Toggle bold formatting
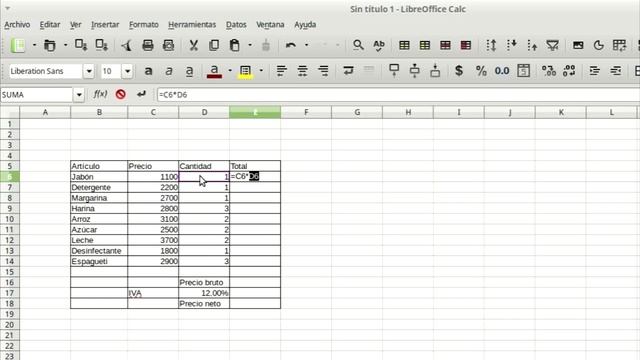The width and height of the screenshot is (640, 360). 148,71
